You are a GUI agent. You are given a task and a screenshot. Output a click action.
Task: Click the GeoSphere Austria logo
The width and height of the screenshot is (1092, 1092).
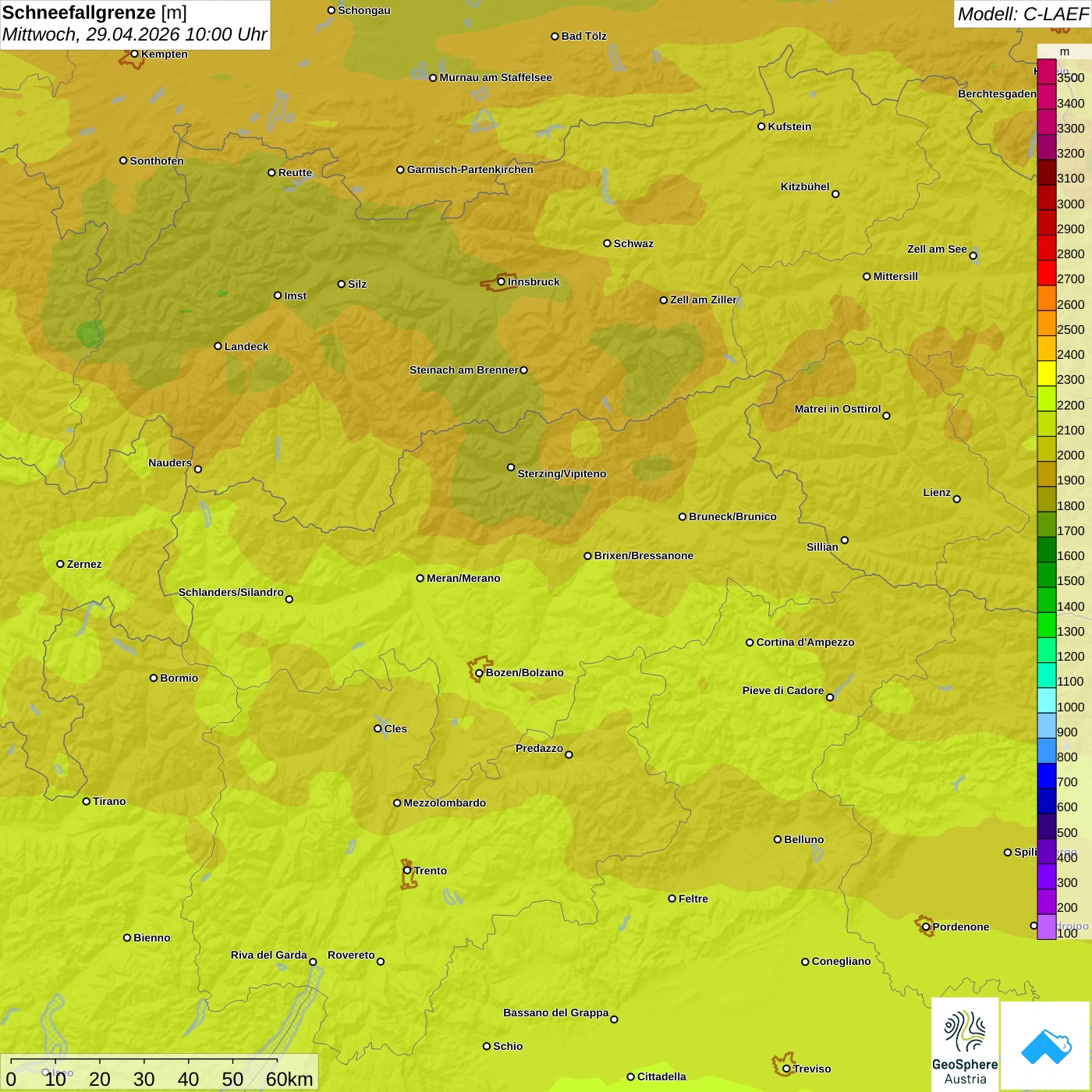[x=965, y=1045]
